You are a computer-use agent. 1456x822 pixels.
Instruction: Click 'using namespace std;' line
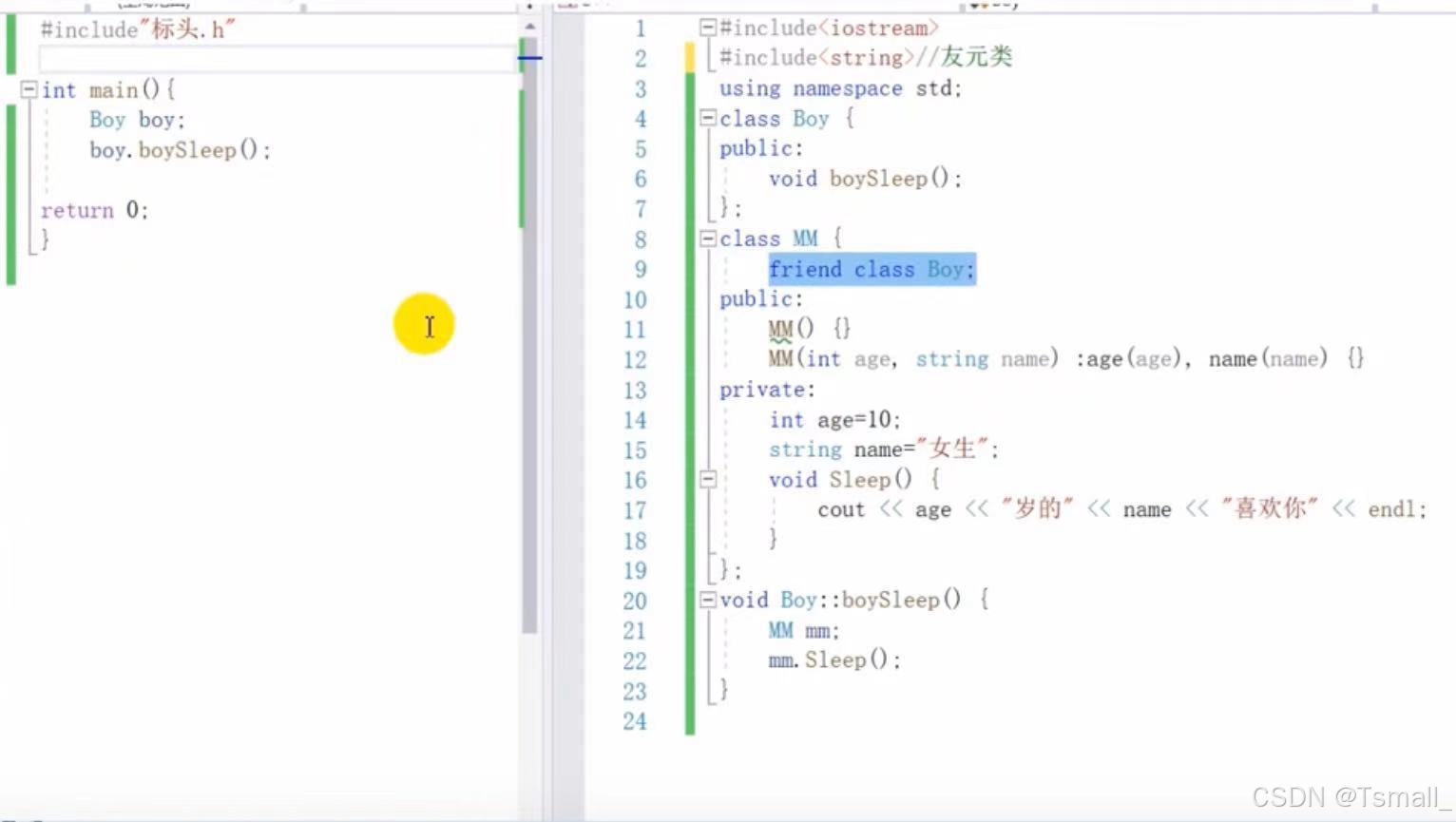point(840,88)
